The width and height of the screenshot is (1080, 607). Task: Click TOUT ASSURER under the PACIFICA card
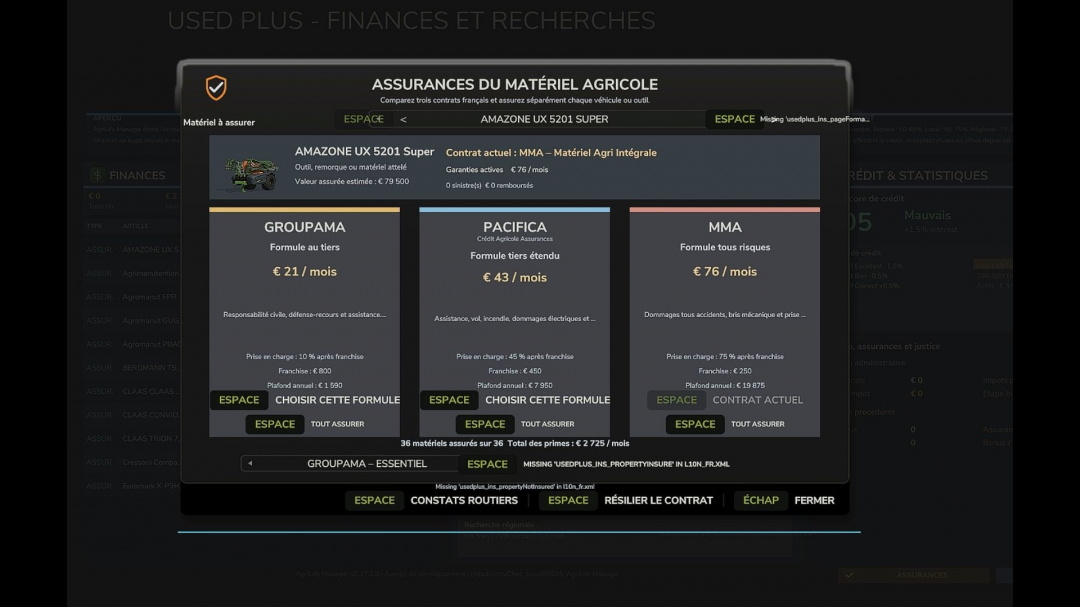[515, 424]
